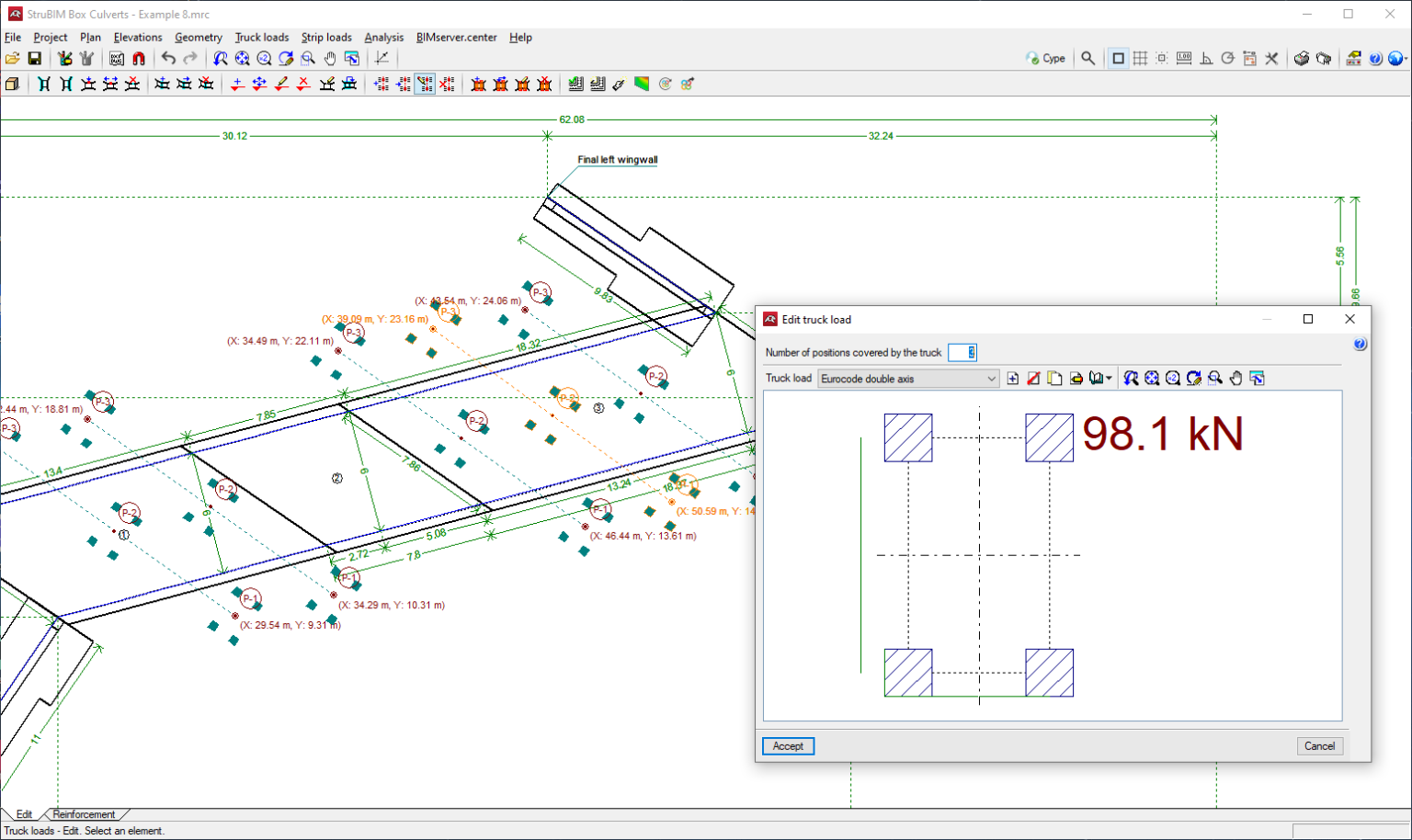Open the Truck loads menu
This screenshot has width=1412, height=840.
pos(261,38)
